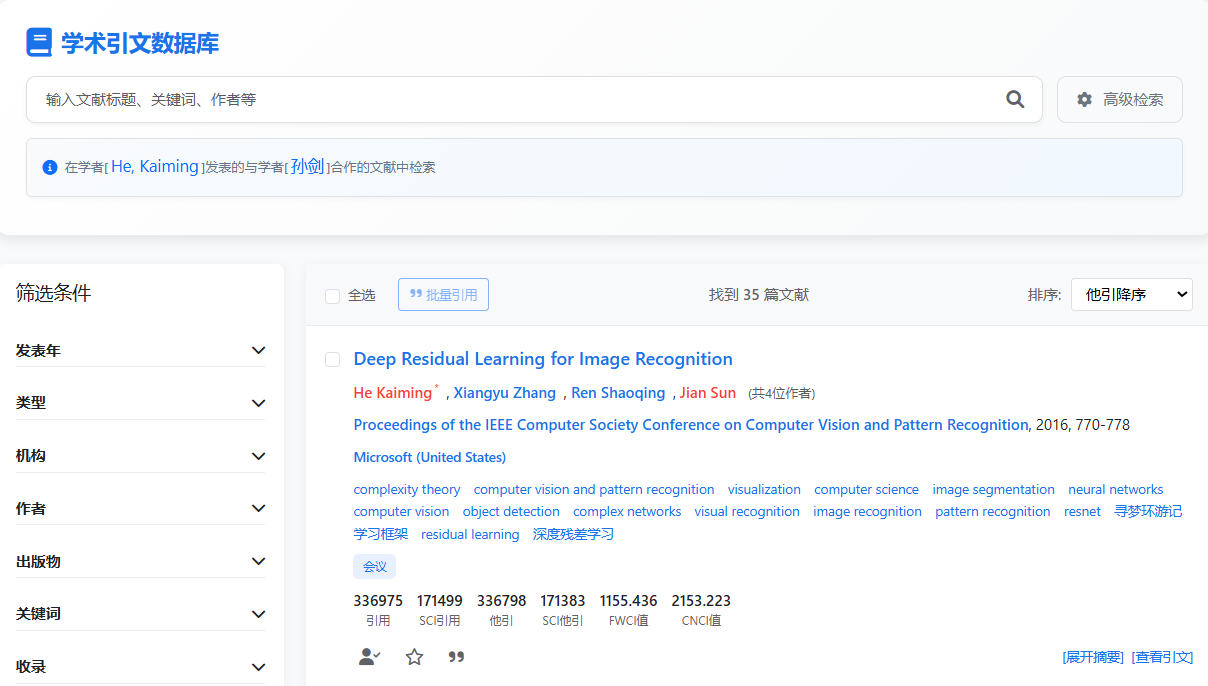Click the search magnifier icon
Screen dimensions: 1208x686
(1015, 99)
